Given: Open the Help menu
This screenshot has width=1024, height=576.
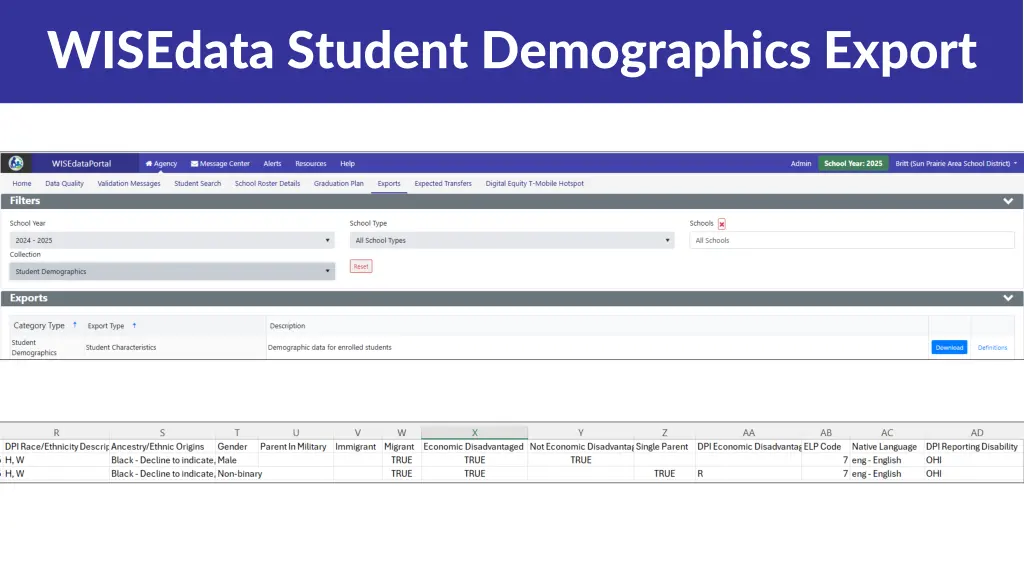Looking at the screenshot, I should coord(347,163).
